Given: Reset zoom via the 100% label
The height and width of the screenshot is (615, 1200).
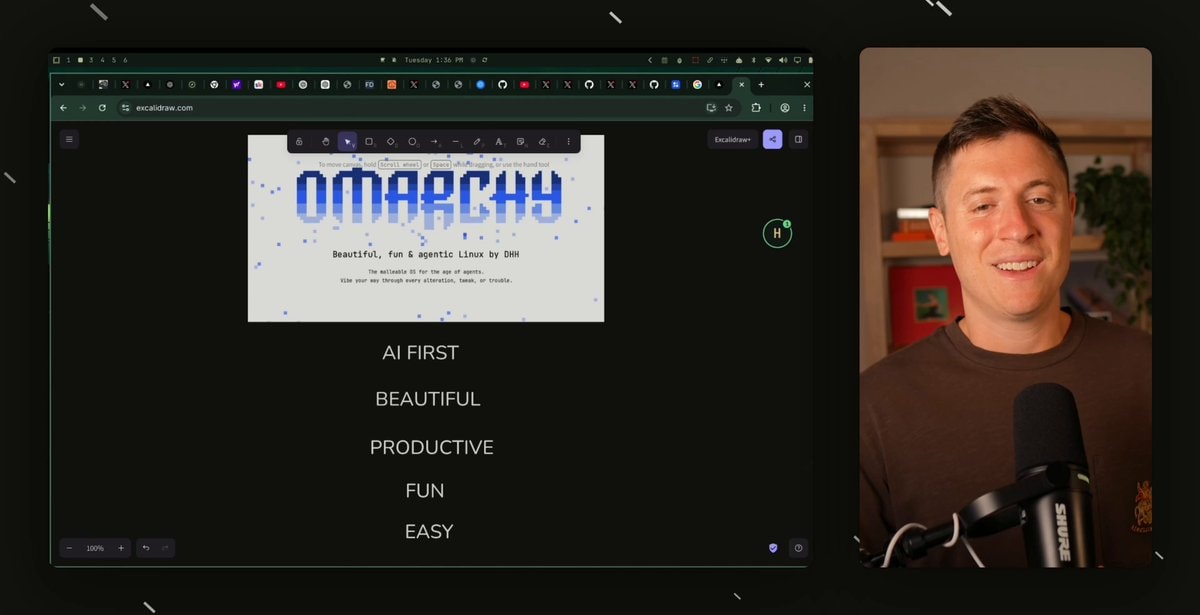Looking at the screenshot, I should point(95,548).
